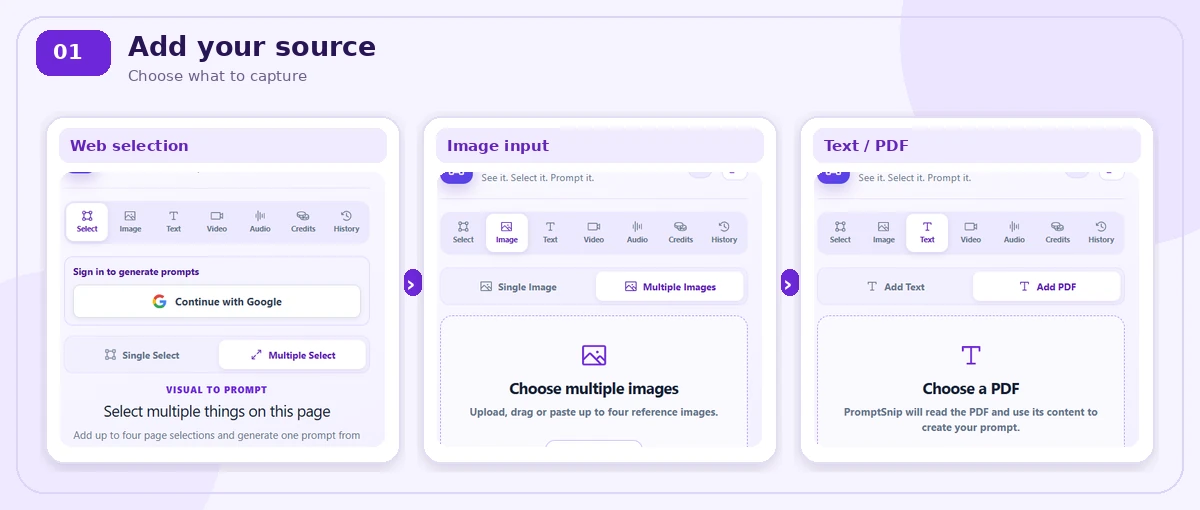Click the image icon in Choose multiple images dropzone
The image size is (1200, 510).
pyautogui.click(x=594, y=355)
